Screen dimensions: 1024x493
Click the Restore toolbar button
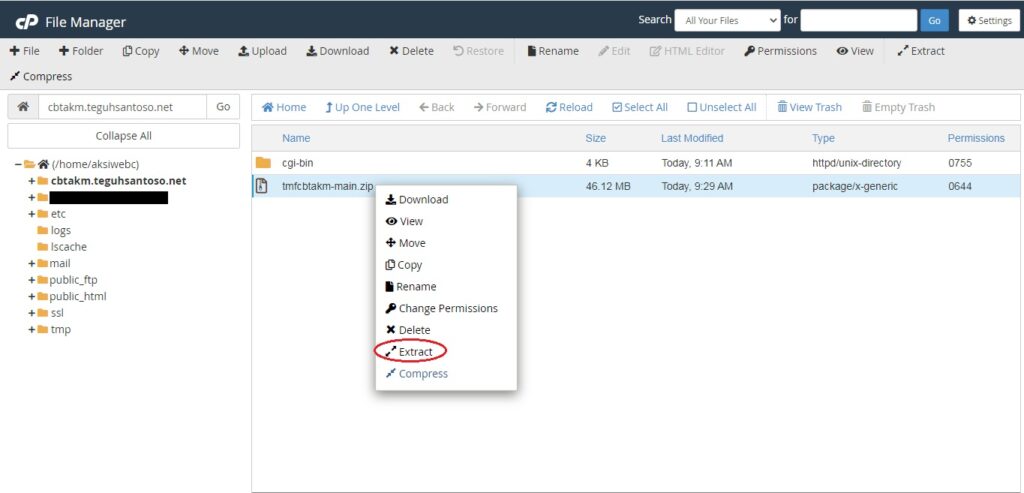click(478, 51)
